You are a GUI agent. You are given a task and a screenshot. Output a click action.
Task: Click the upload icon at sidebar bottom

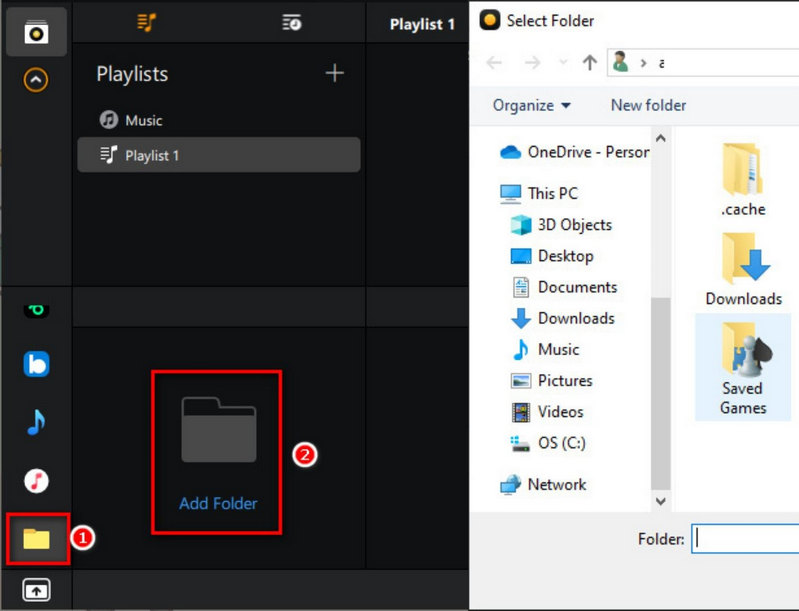(x=36, y=590)
